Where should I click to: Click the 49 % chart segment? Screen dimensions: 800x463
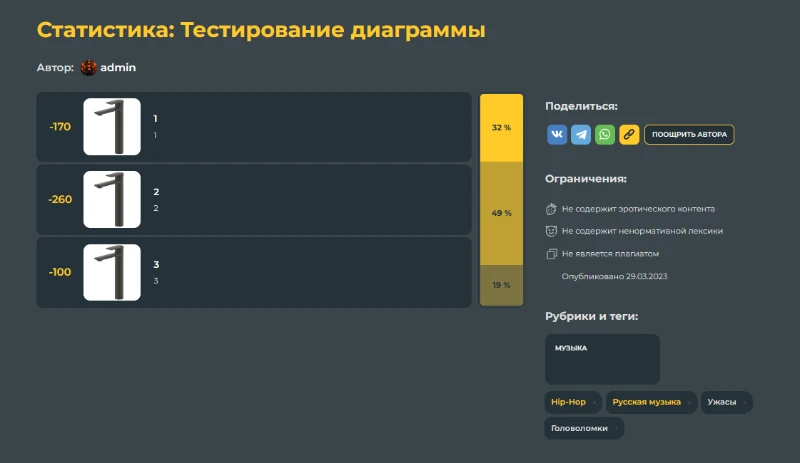(501, 213)
